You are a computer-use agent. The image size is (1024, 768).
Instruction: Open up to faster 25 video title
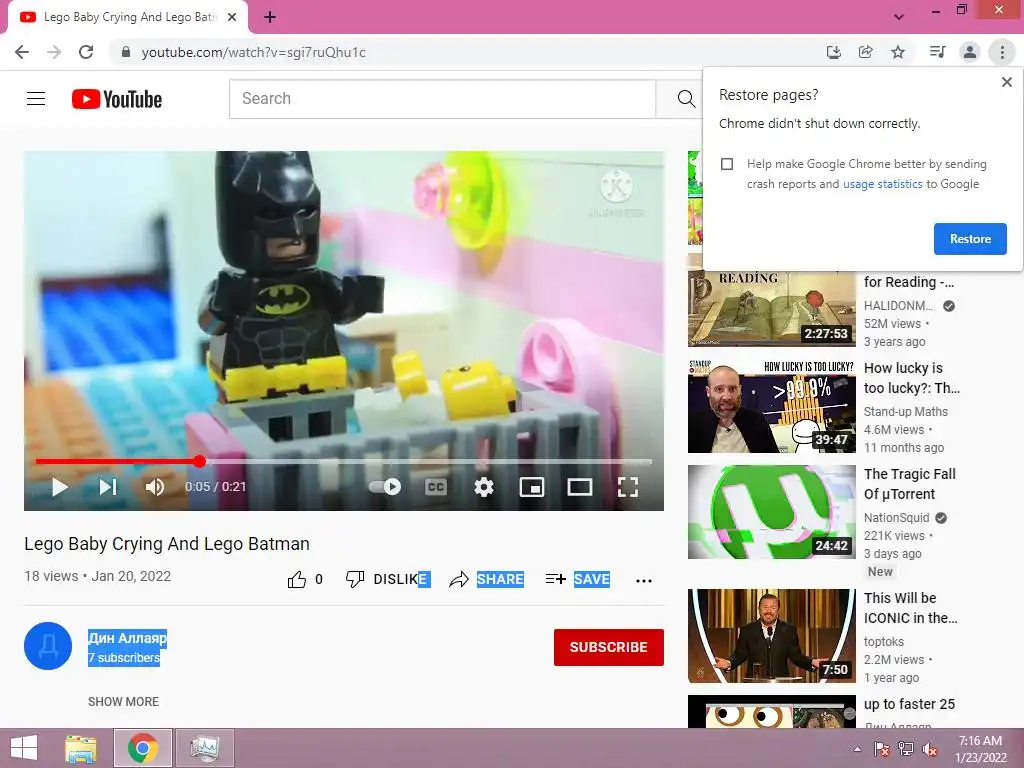click(909, 705)
